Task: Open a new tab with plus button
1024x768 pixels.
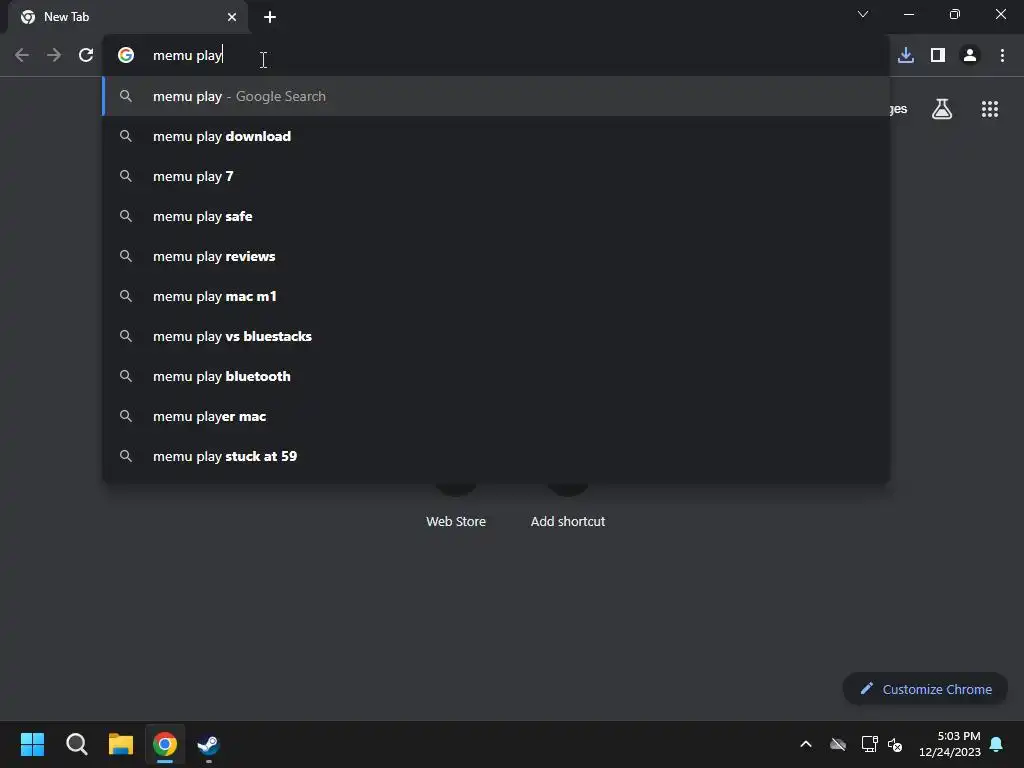Action: (270, 17)
